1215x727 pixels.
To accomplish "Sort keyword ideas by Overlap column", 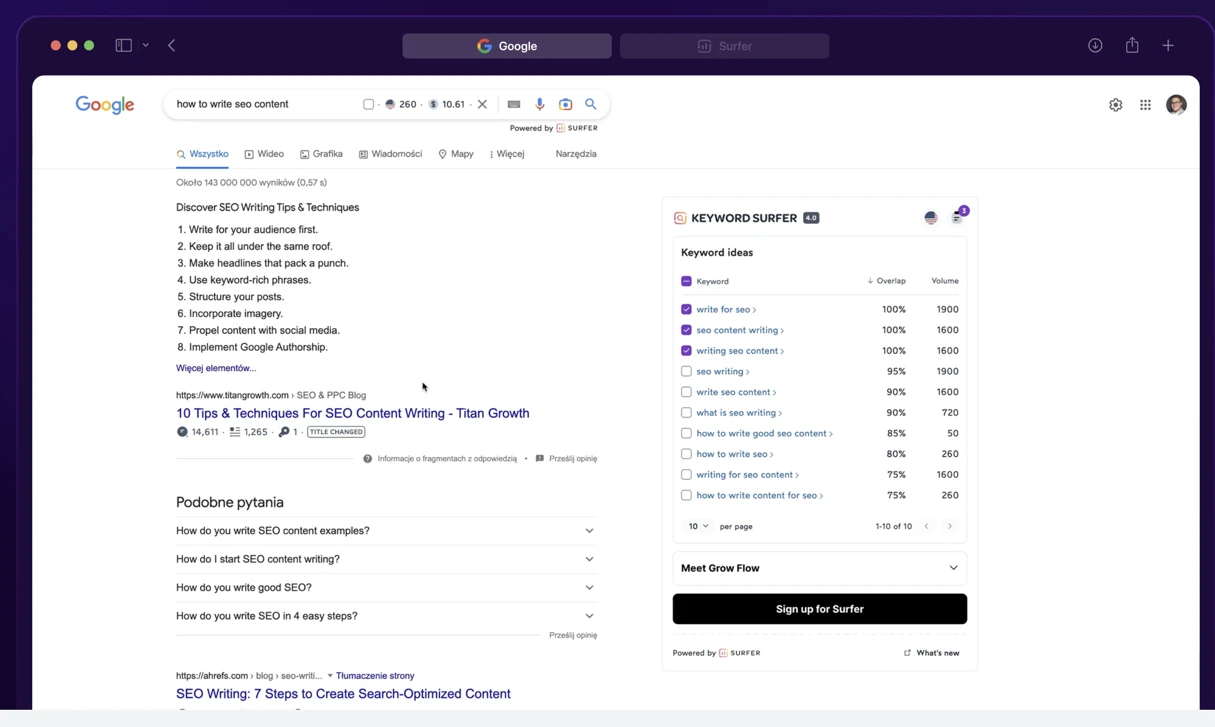I will point(886,281).
